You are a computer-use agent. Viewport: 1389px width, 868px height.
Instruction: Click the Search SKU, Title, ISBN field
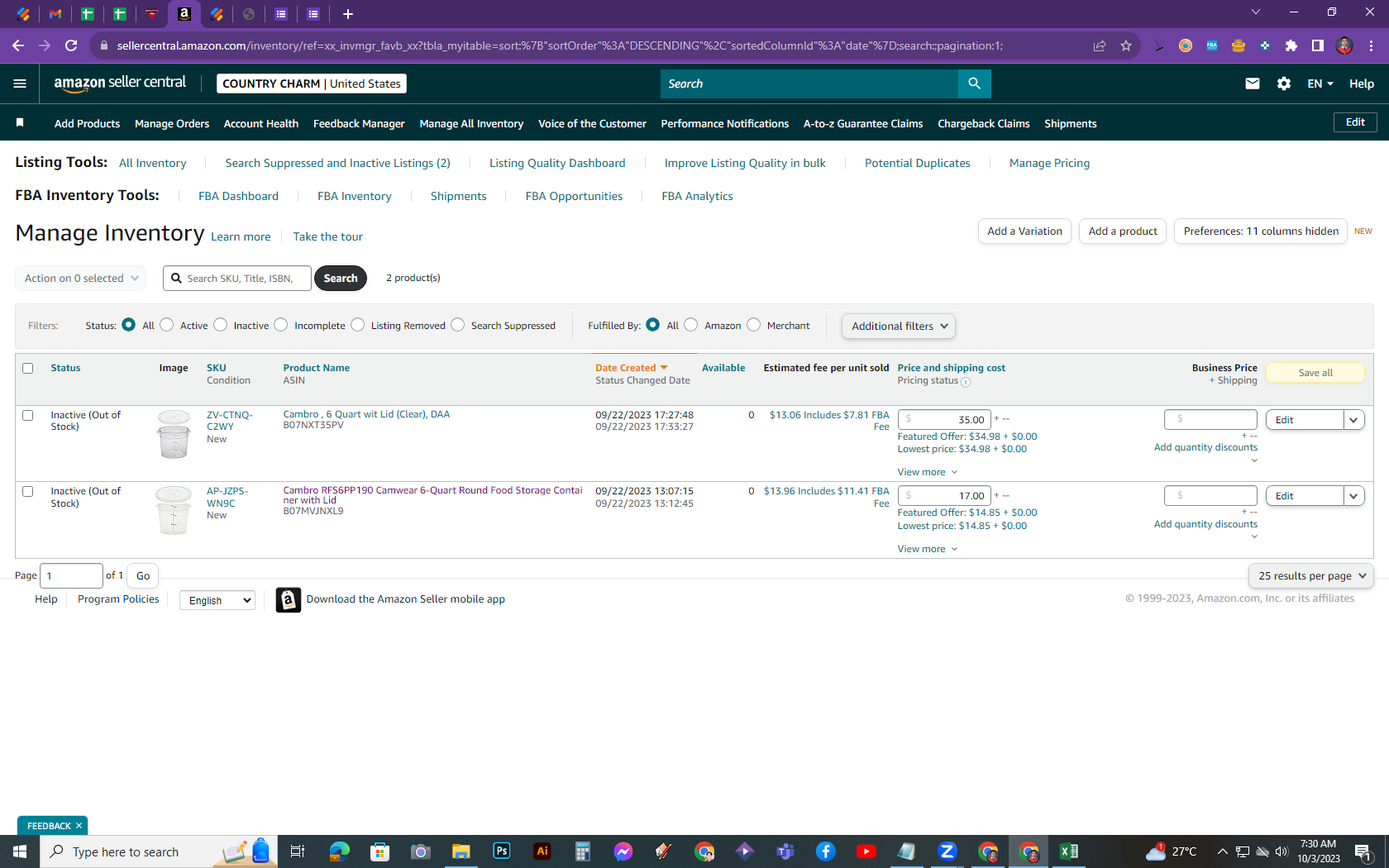[x=237, y=279]
